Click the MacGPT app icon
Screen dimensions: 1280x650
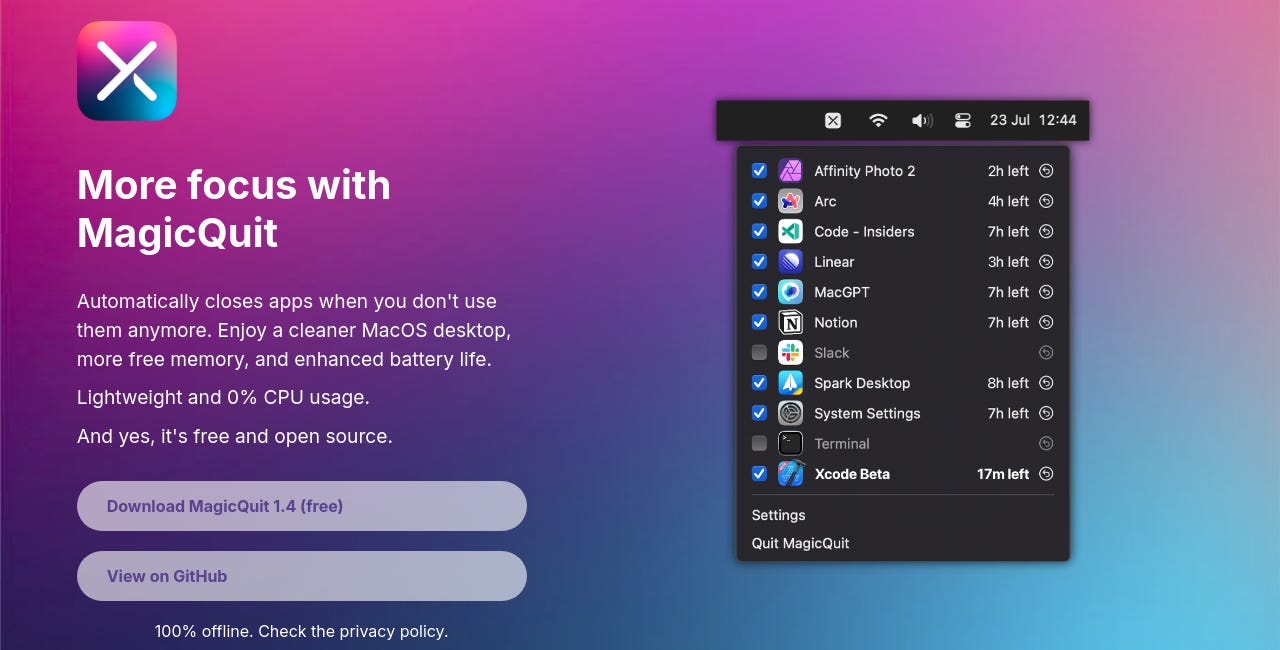point(790,292)
